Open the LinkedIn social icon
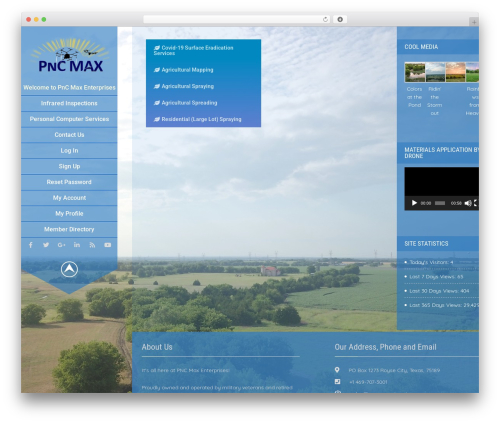 pyautogui.click(x=77, y=245)
